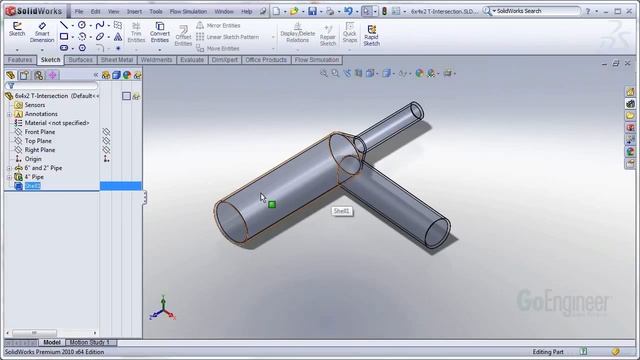
Task: Click the Previous View icon
Action: (x=347, y=73)
